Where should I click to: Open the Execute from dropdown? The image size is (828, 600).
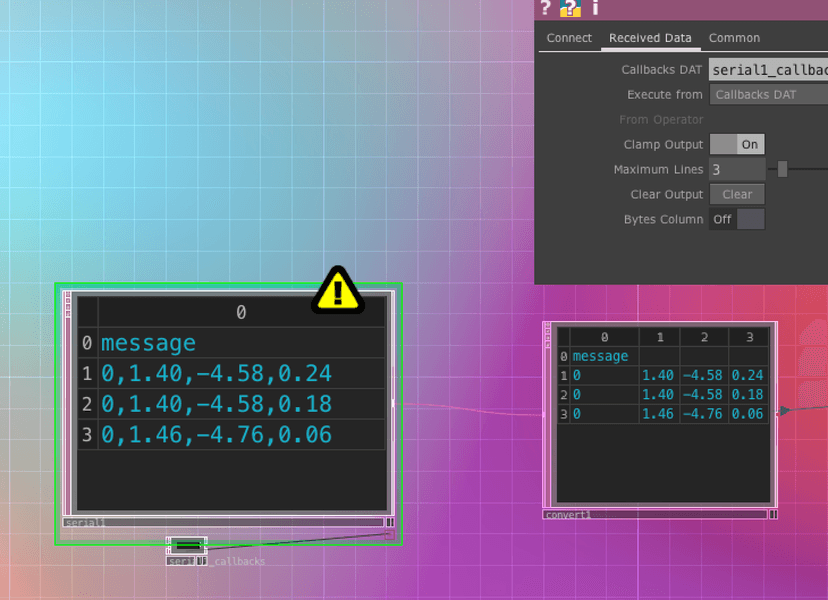tap(768, 95)
